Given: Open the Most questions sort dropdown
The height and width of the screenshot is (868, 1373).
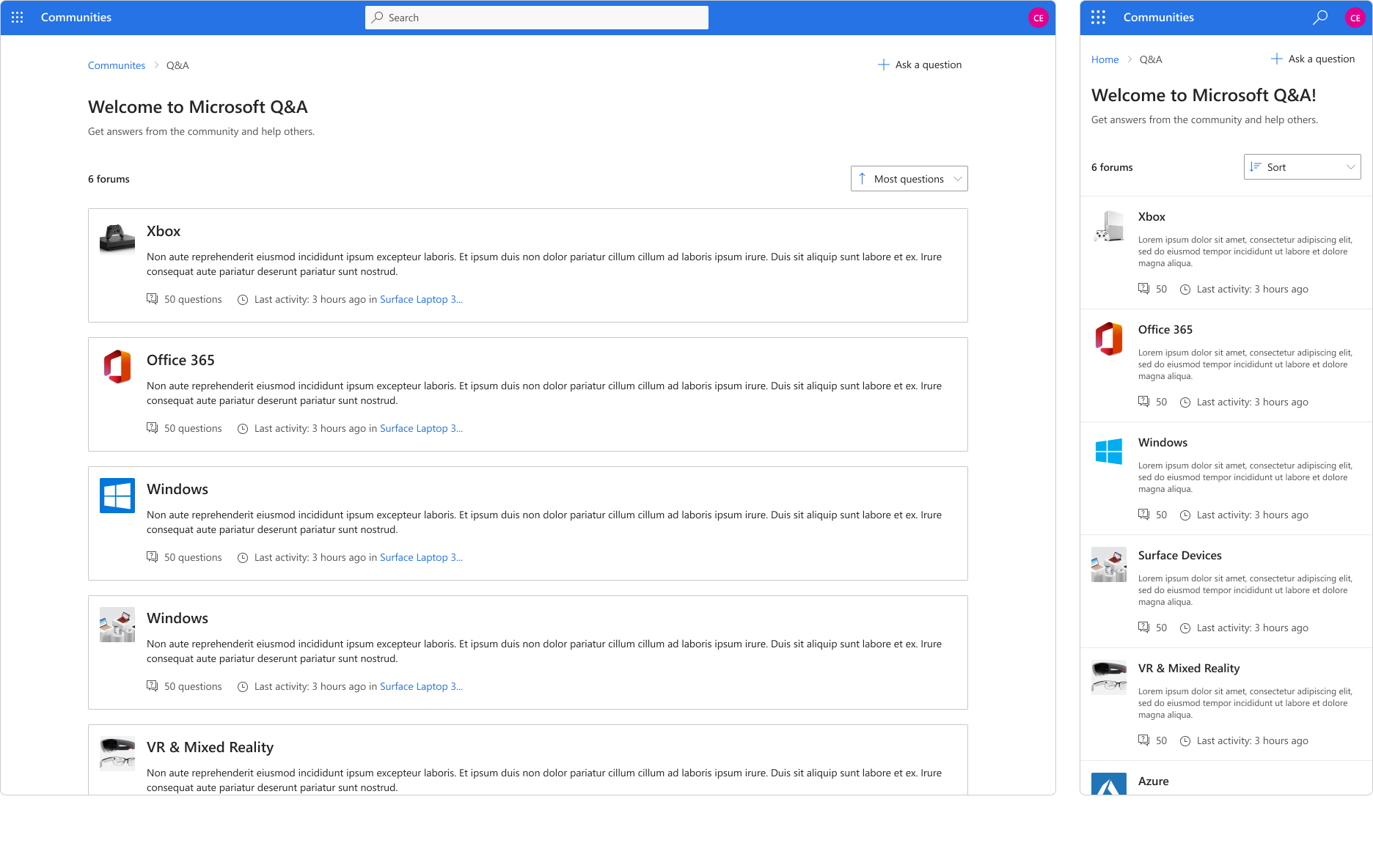Looking at the screenshot, I should (x=909, y=179).
